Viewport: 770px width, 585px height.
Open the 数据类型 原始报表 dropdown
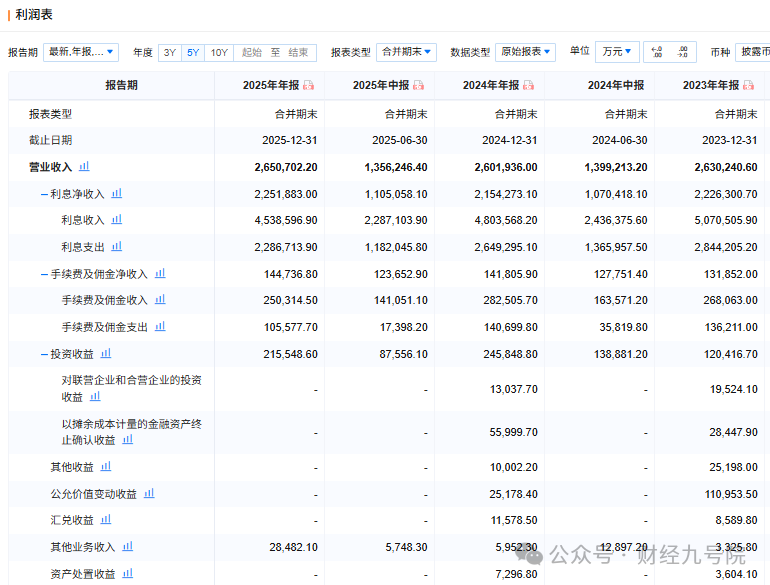pyautogui.click(x=525, y=52)
